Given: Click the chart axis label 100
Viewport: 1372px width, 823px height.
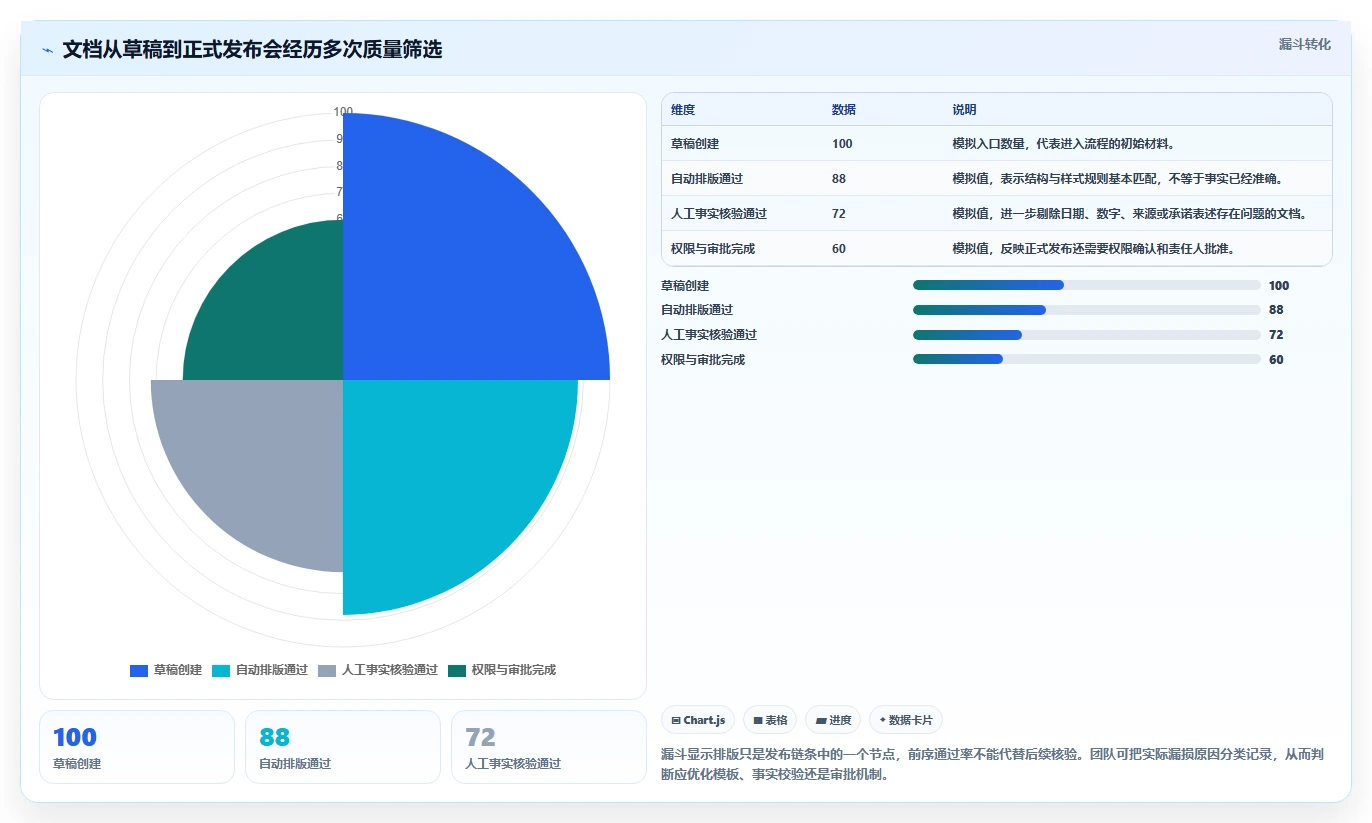Looking at the screenshot, I should (343, 112).
